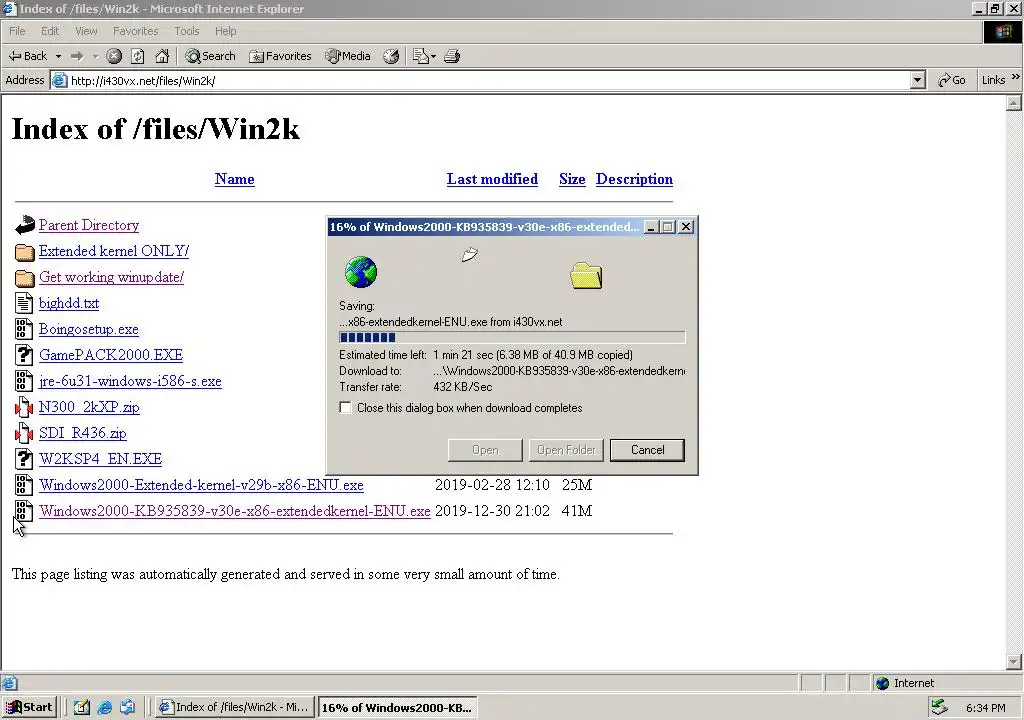This screenshot has width=1024, height=720.
Task: Download Windows2000-Extended-kernel-v29b file
Action: pos(201,485)
